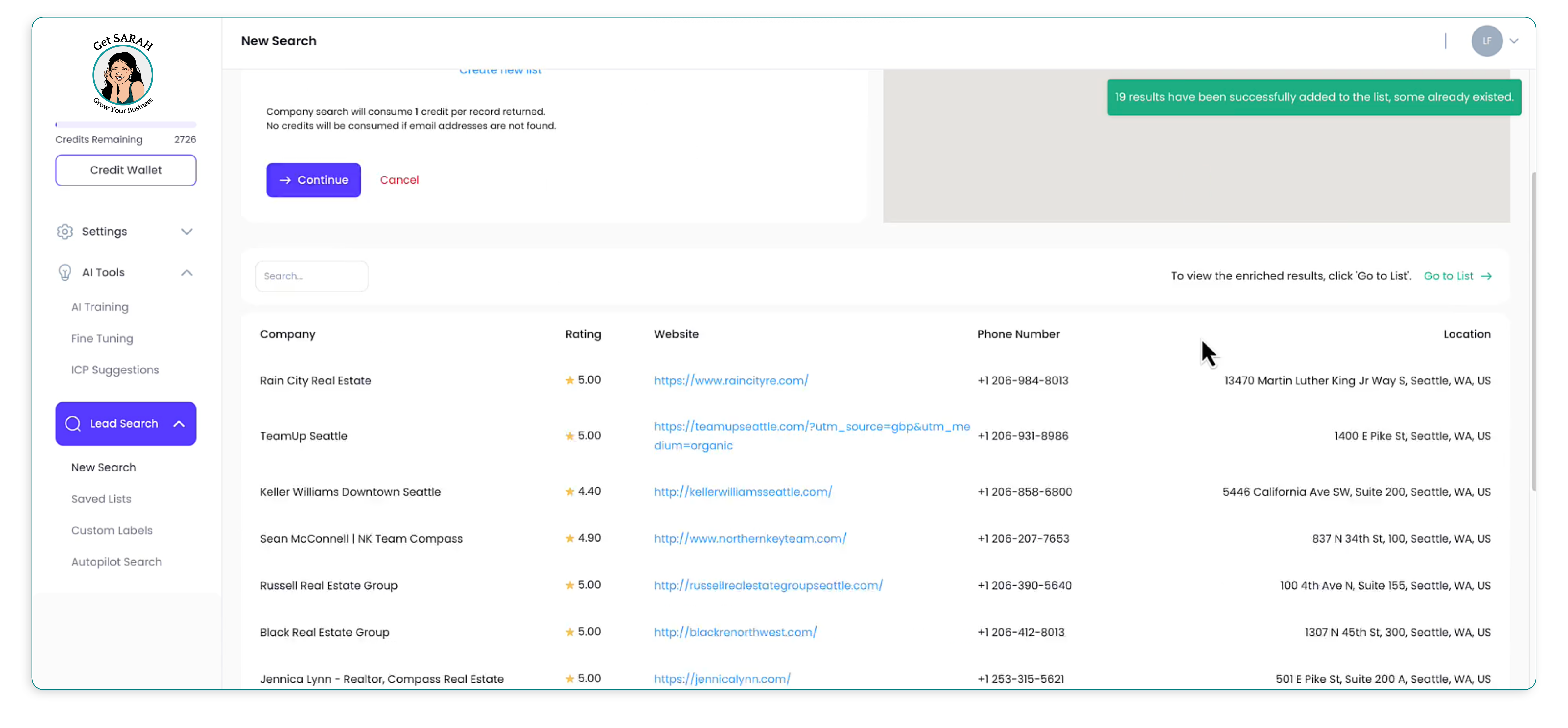Open ICP Suggestions page
The width and height of the screenshot is (1568, 728).
115,370
